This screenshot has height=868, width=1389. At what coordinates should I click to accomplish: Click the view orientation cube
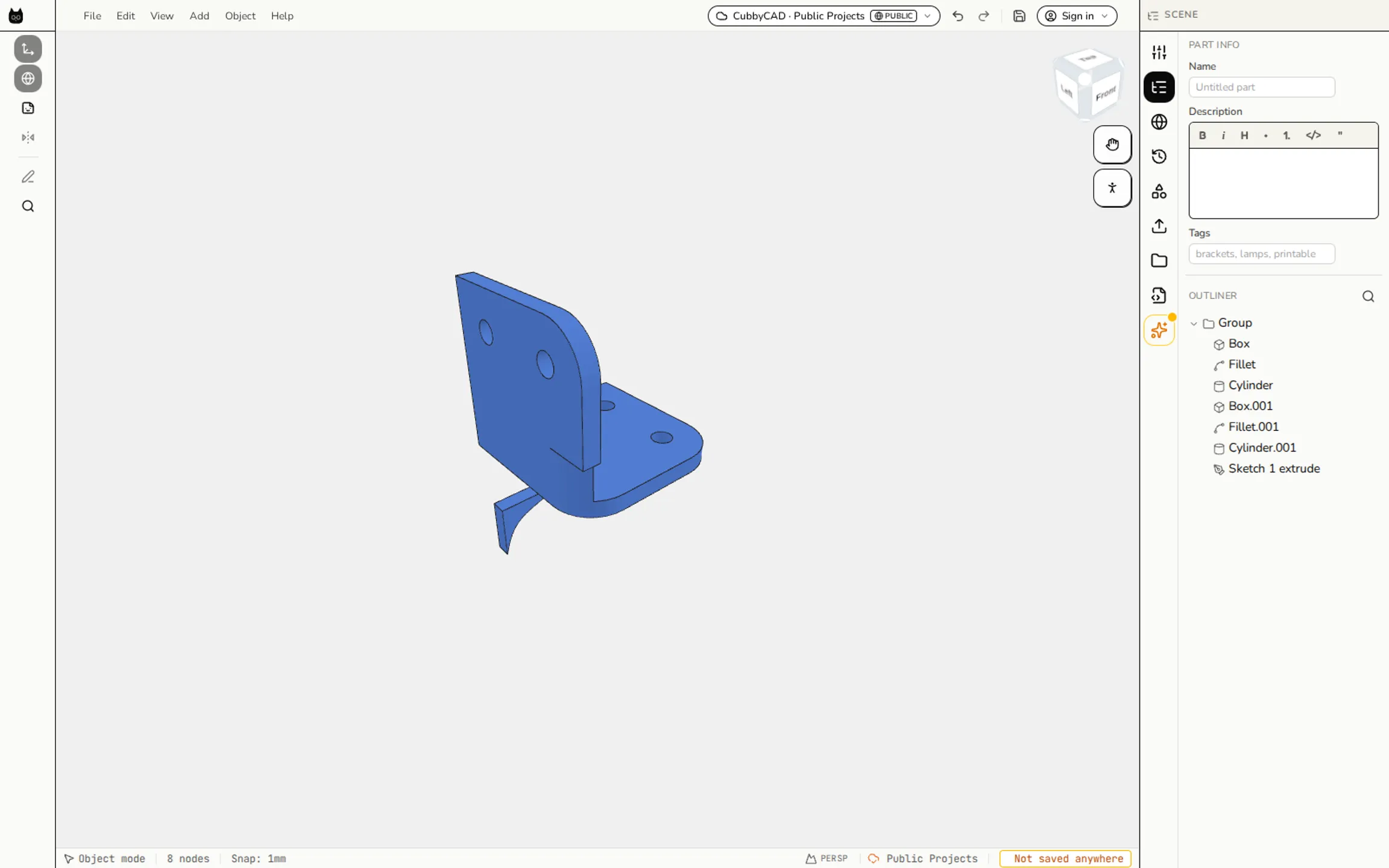tap(1089, 84)
